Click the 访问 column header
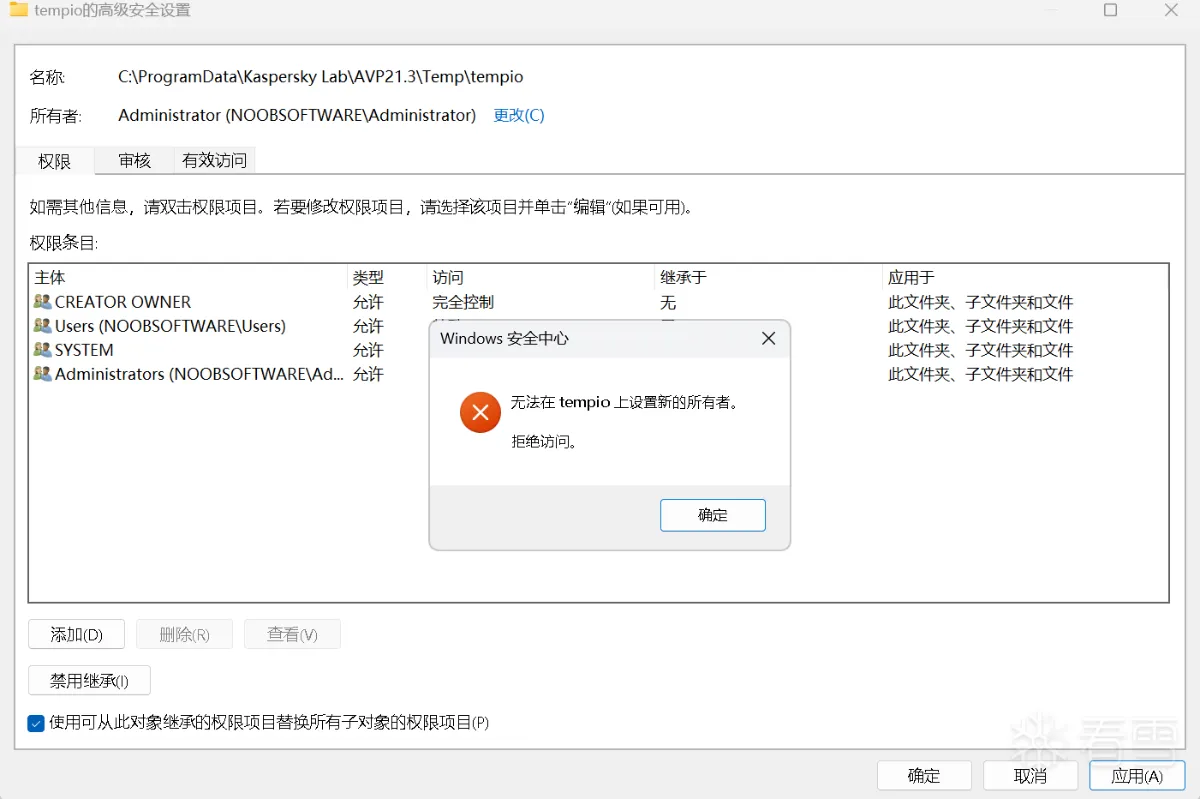 click(541, 277)
